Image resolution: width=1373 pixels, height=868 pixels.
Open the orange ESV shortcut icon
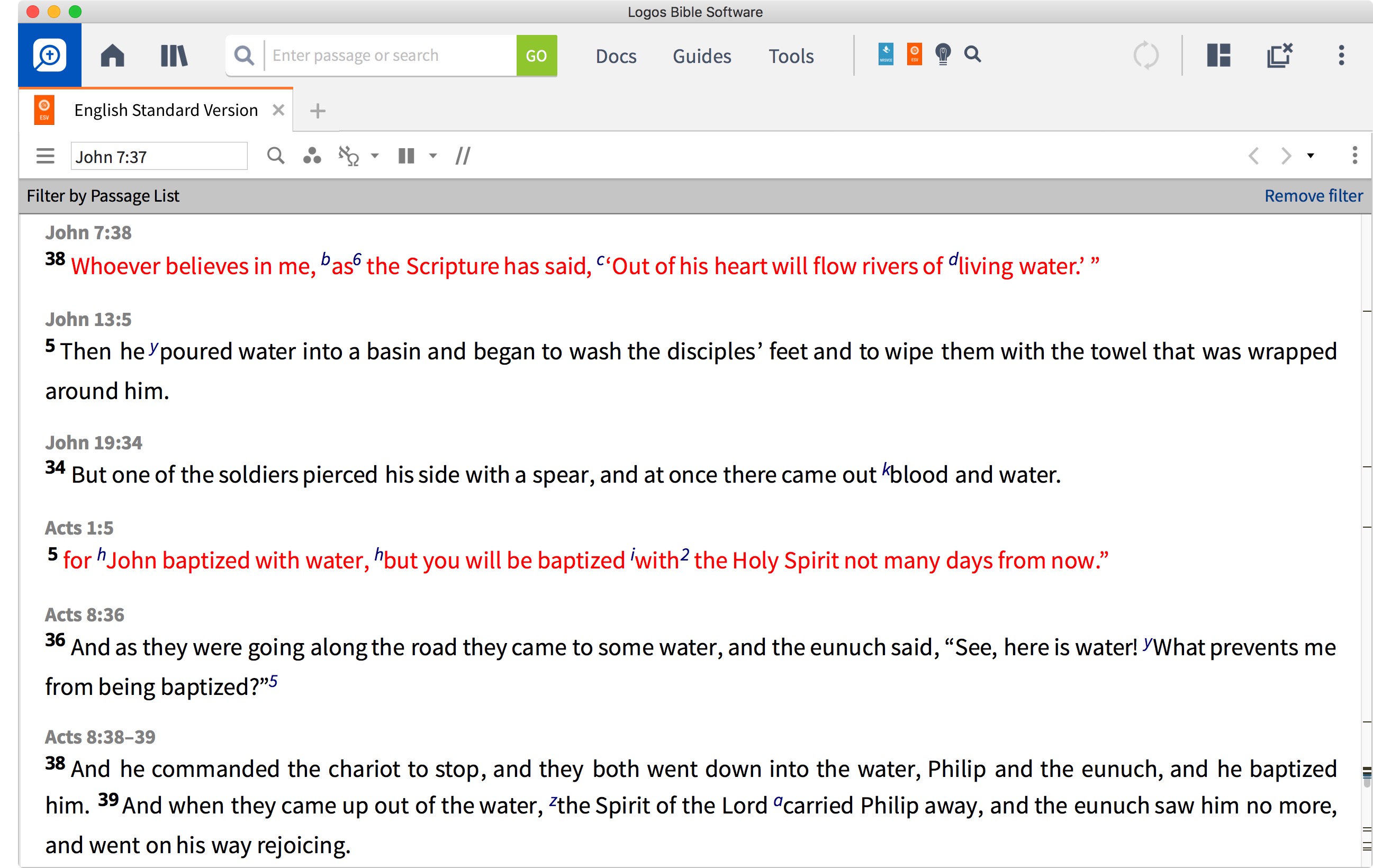tap(914, 54)
